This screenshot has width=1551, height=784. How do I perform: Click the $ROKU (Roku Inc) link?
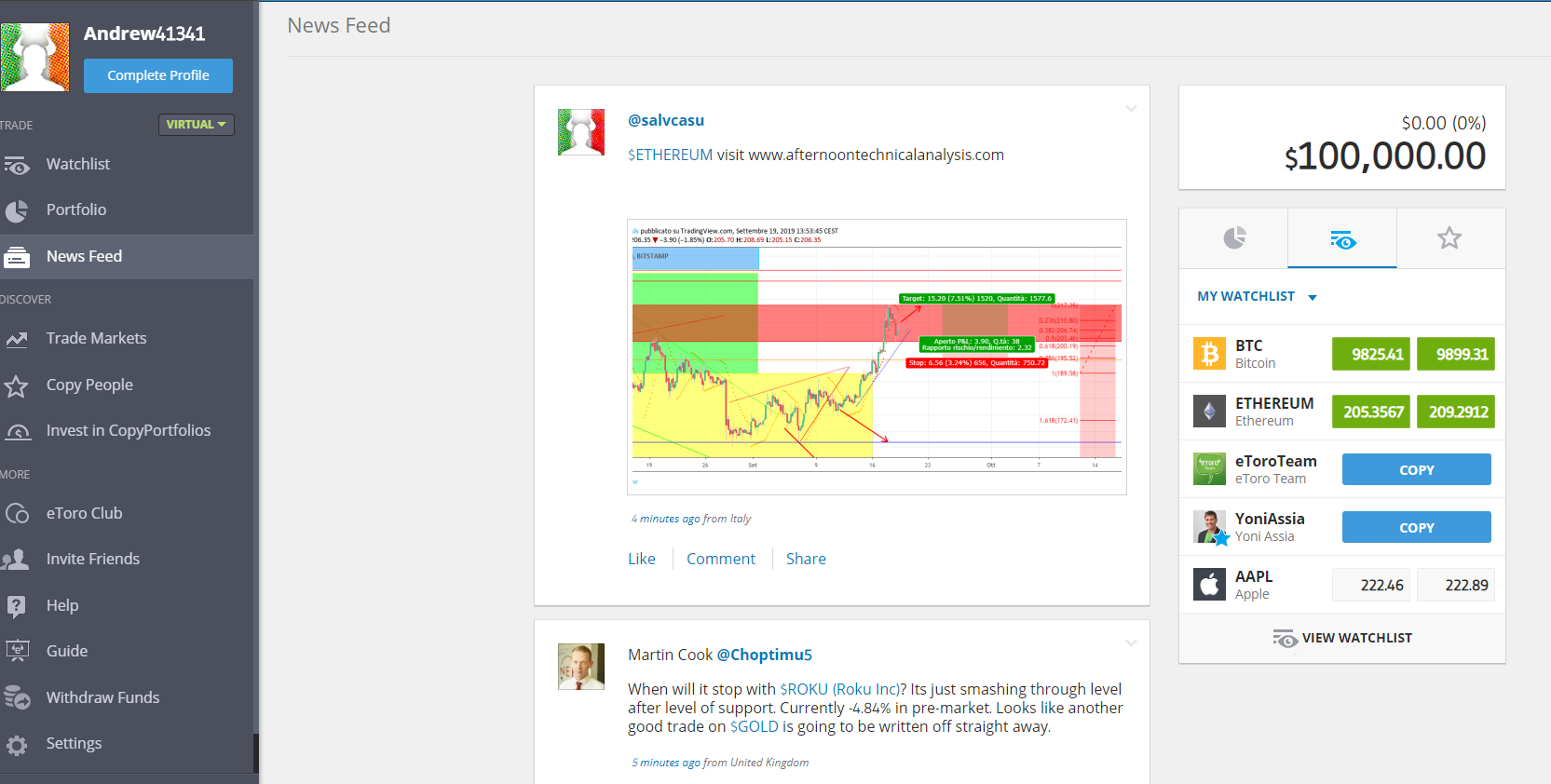839,689
